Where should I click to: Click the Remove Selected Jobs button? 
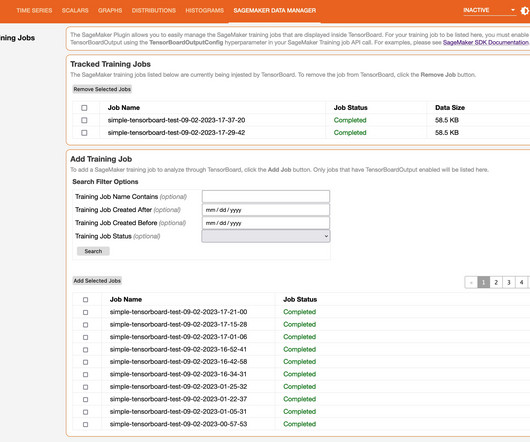pyautogui.click(x=102, y=89)
